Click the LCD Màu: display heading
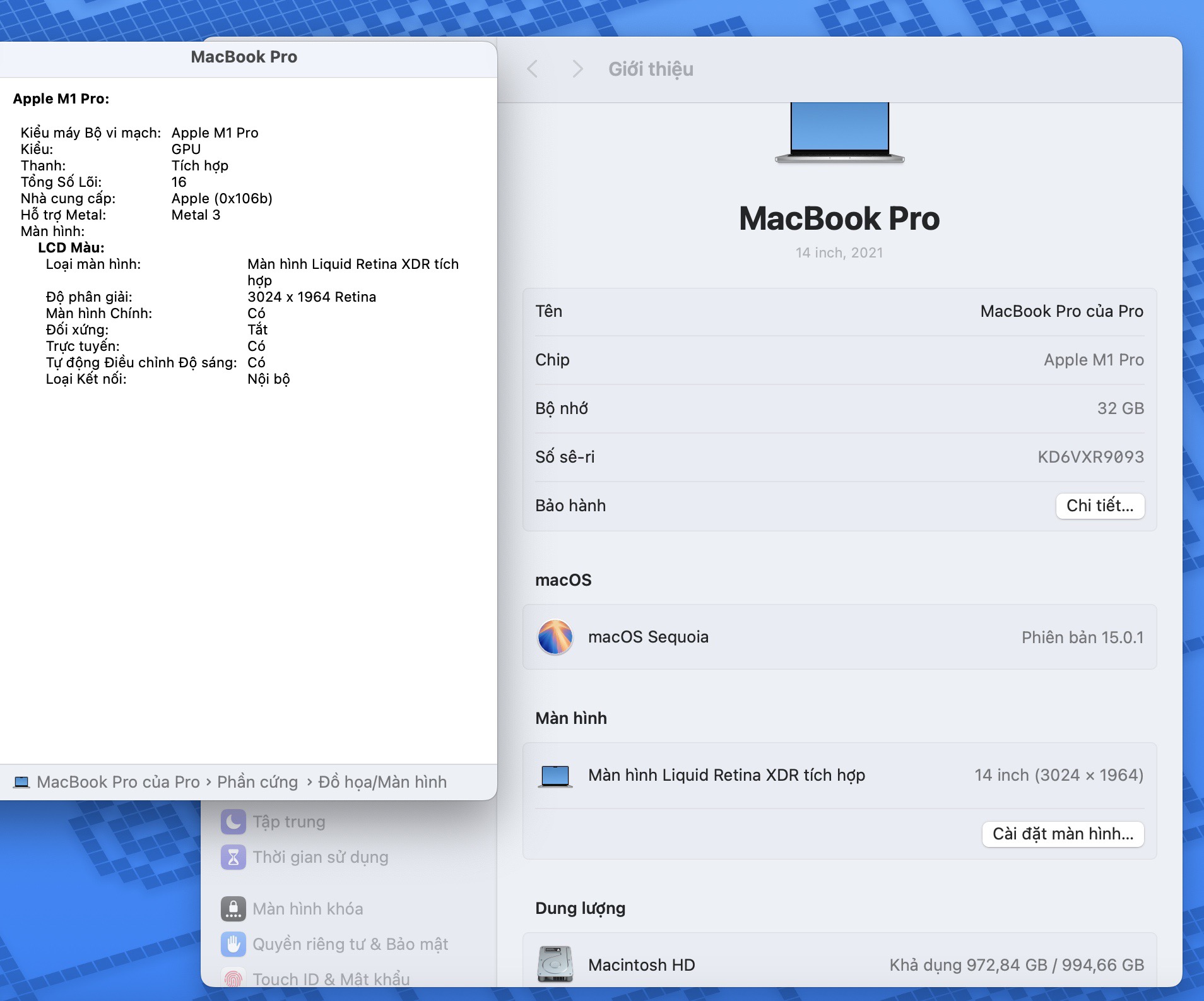This screenshot has height=1001, width=1204. 71,247
